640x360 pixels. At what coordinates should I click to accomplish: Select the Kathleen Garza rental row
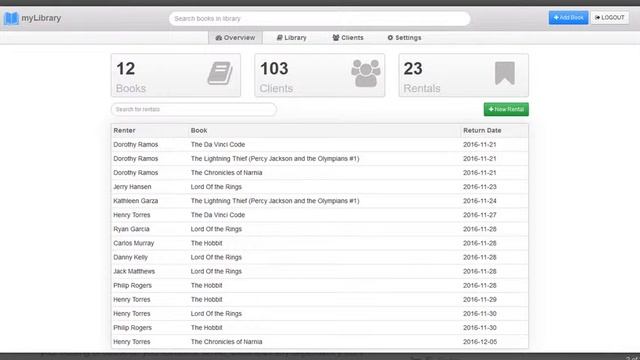pyautogui.click(x=320, y=201)
